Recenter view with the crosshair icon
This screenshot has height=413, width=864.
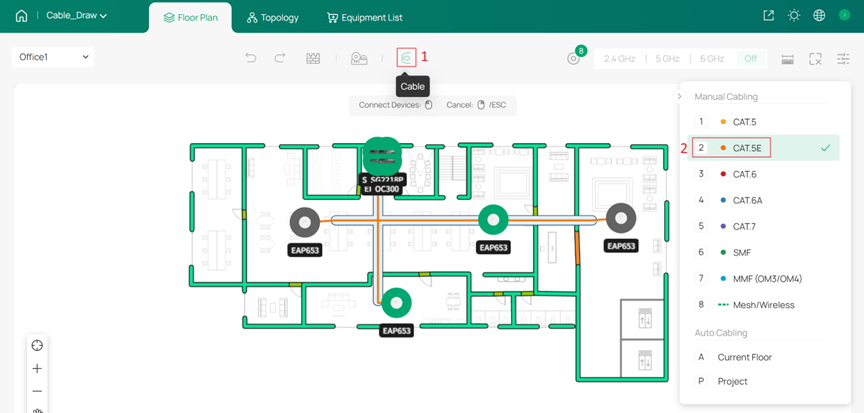(37, 345)
